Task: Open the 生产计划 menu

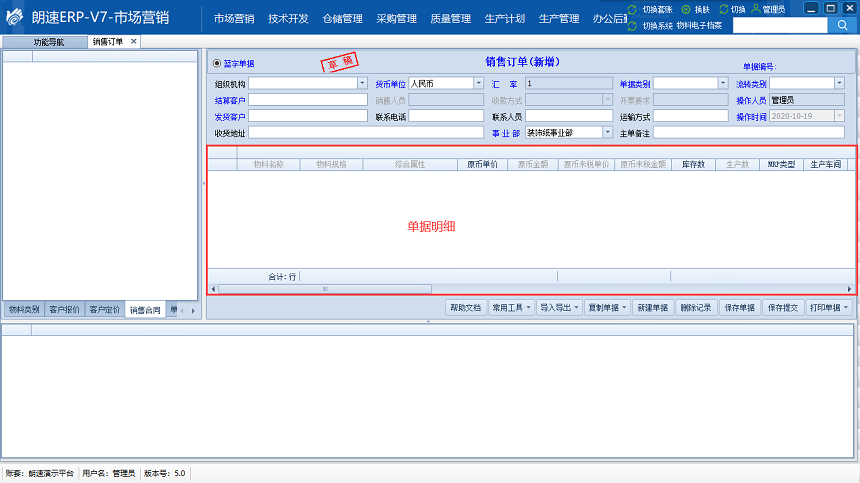Action: point(505,19)
